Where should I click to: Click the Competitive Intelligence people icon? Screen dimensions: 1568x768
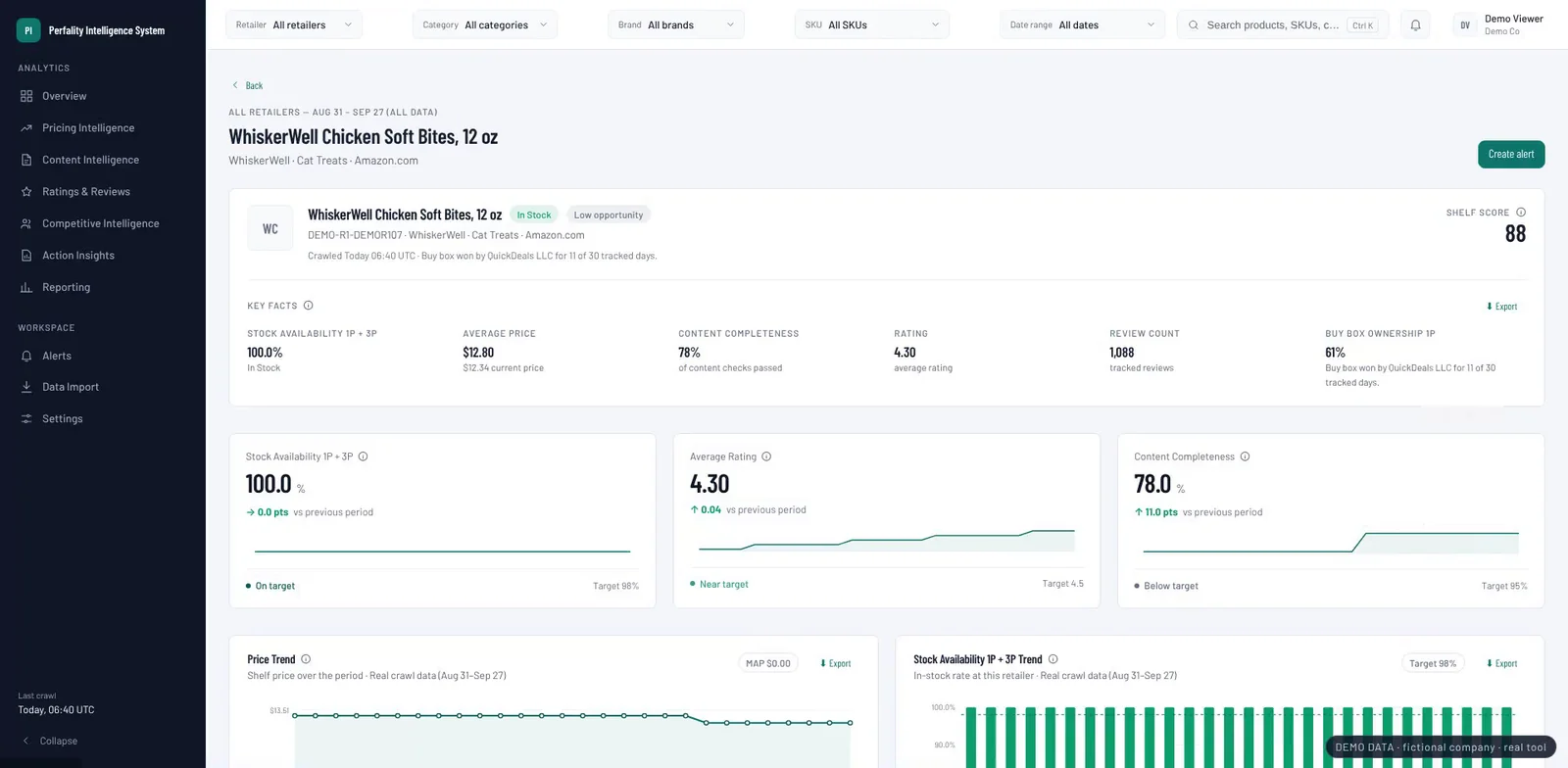pos(26,223)
